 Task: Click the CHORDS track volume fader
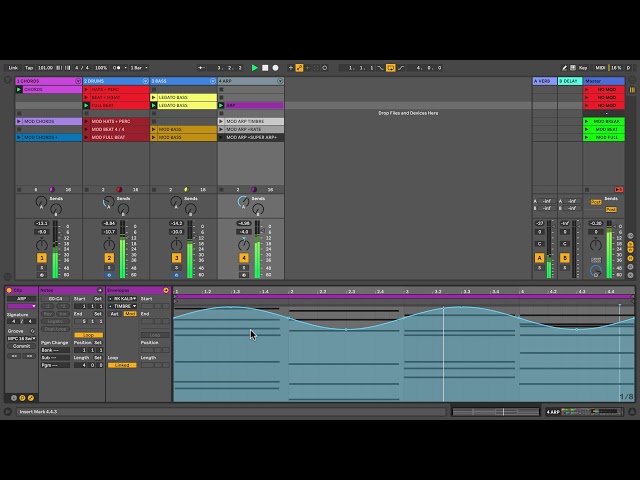pyautogui.click(x=56, y=249)
